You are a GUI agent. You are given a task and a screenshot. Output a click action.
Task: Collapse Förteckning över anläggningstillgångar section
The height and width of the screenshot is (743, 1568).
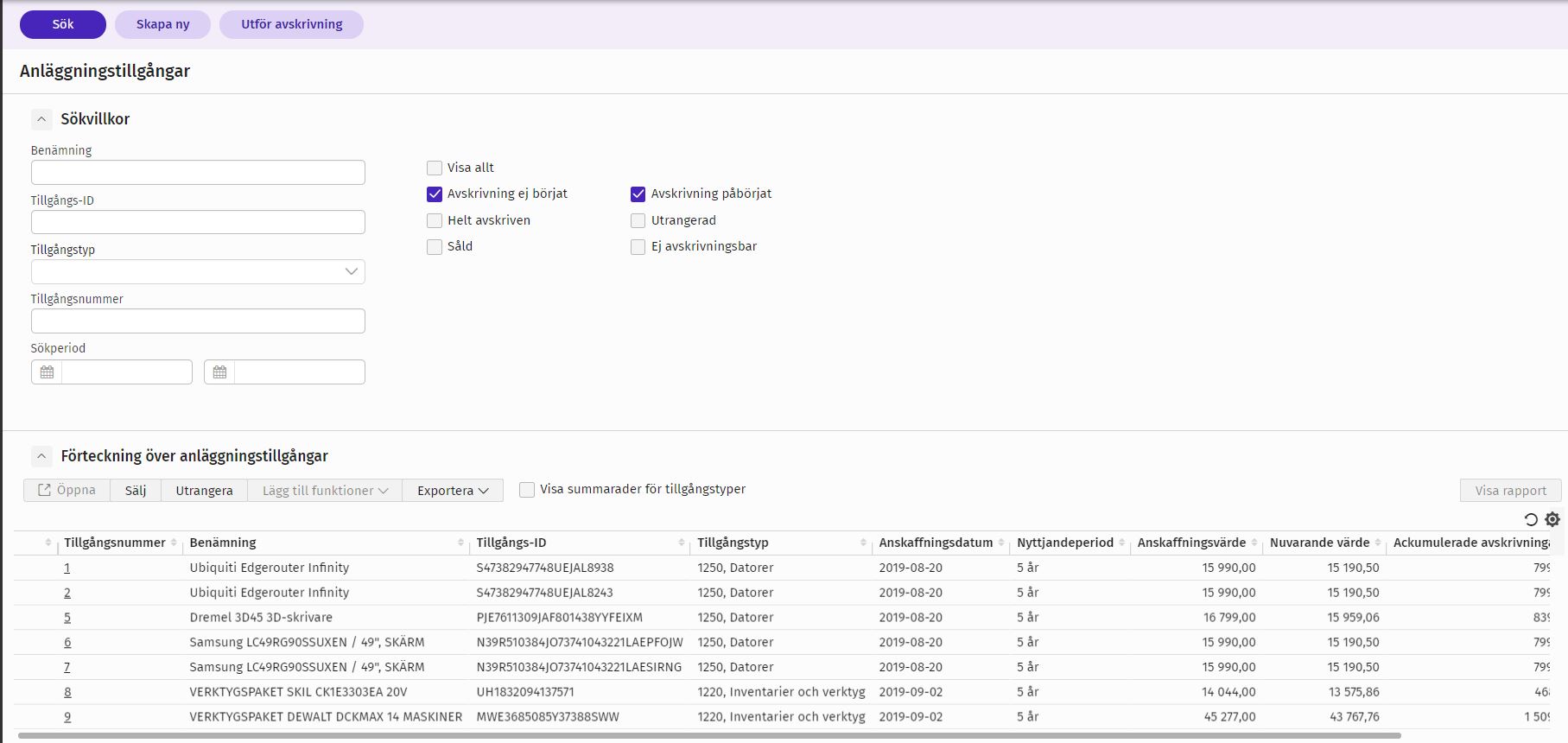(41, 456)
